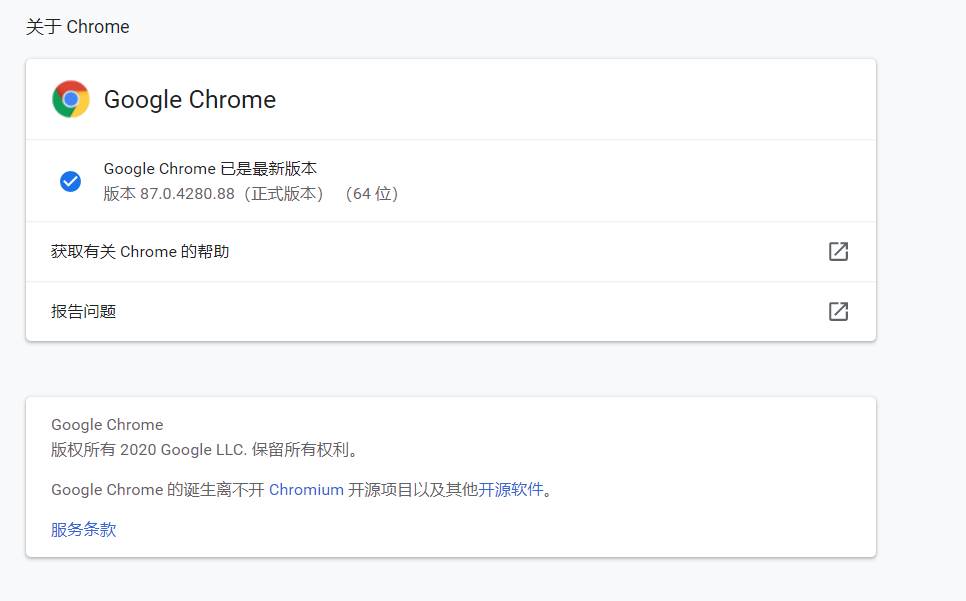Open external link icon for 获取有关 Chrome 的帮助

click(x=838, y=251)
